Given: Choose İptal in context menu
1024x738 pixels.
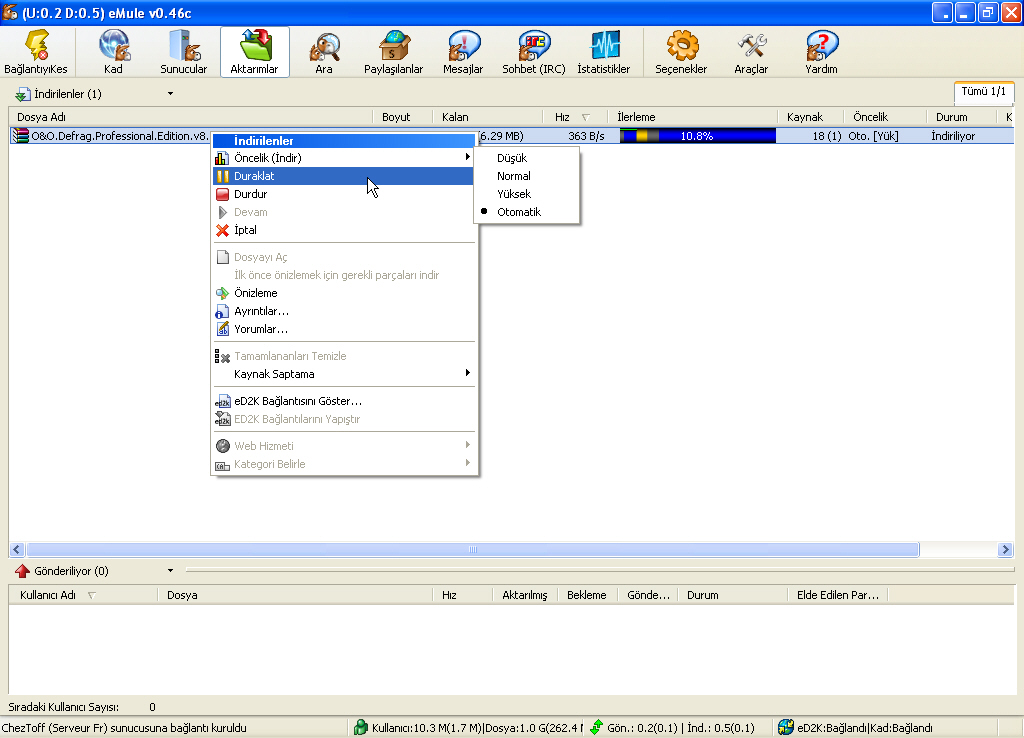Looking at the screenshot, I should [x=344, y=230].
